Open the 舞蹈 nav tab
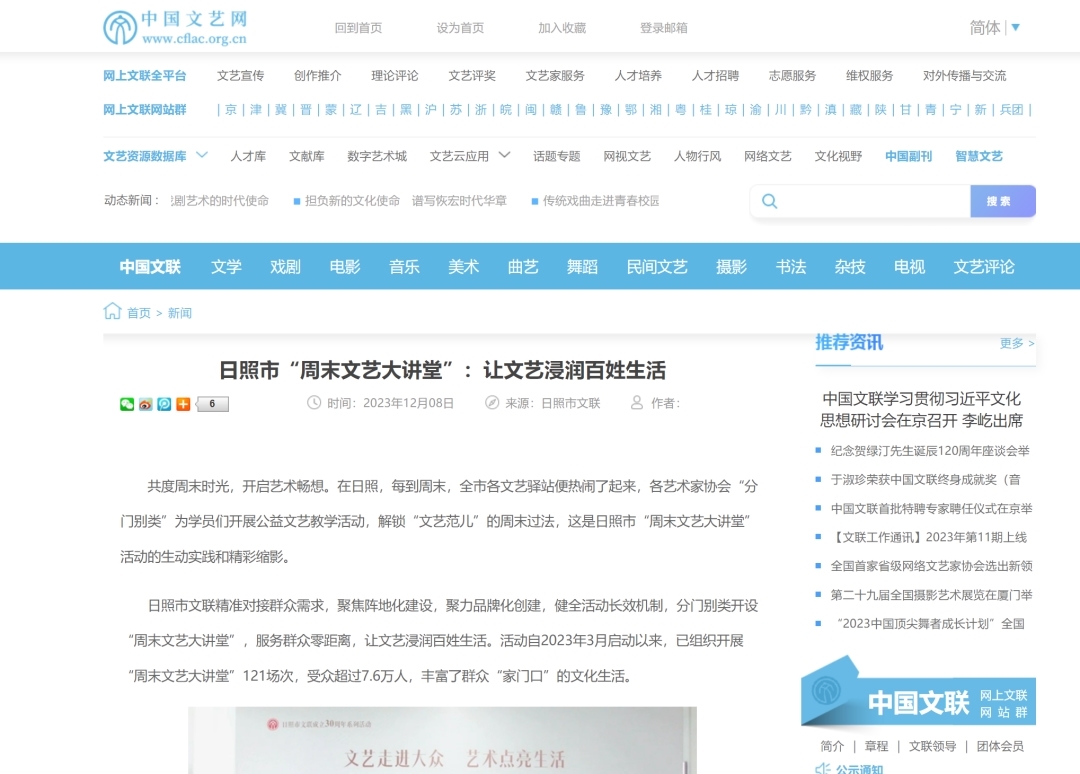 pyautogui.click(x=582, y=266)
